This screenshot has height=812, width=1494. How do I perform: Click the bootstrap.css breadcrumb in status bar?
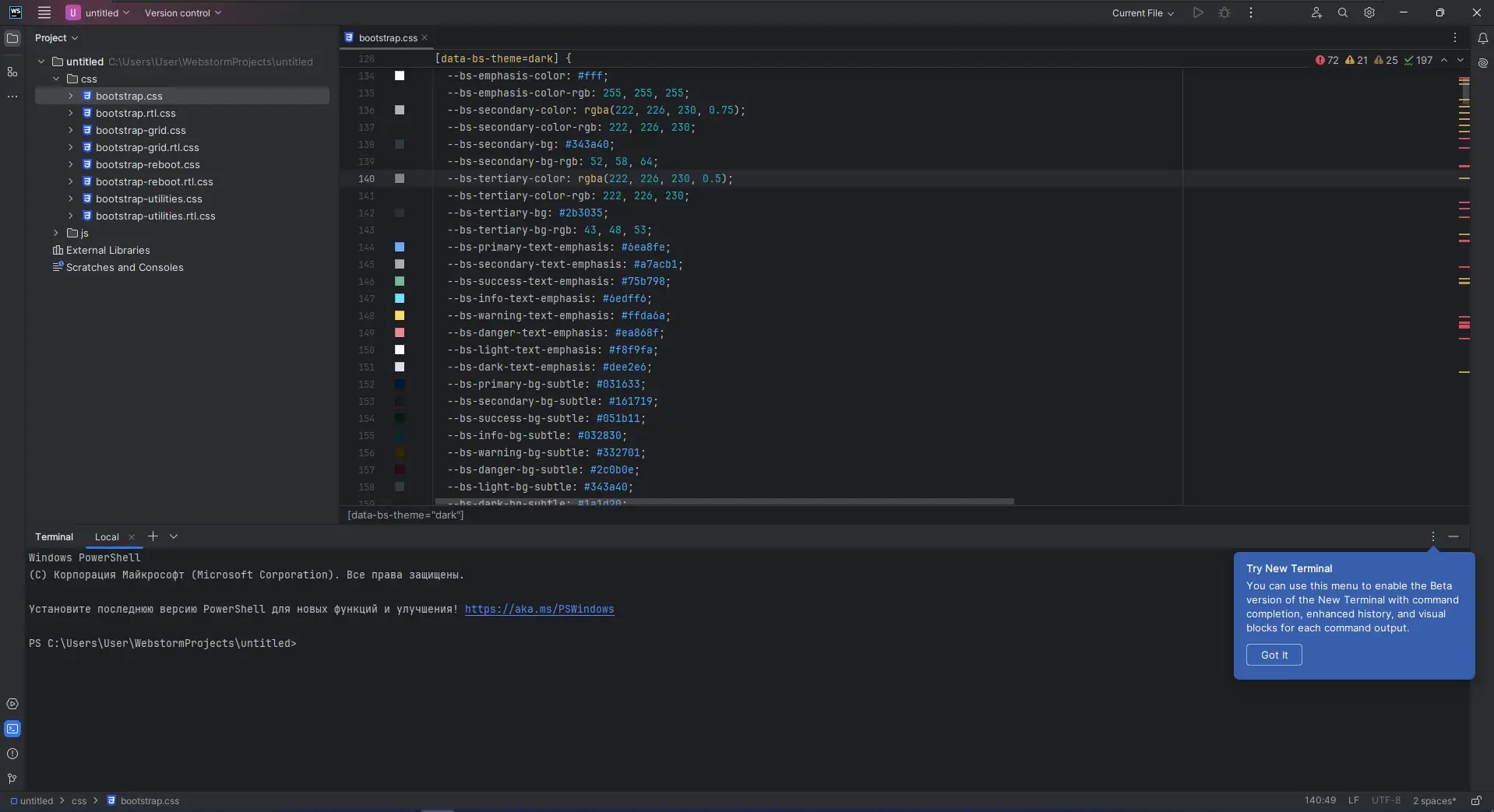tap(143, 800)
